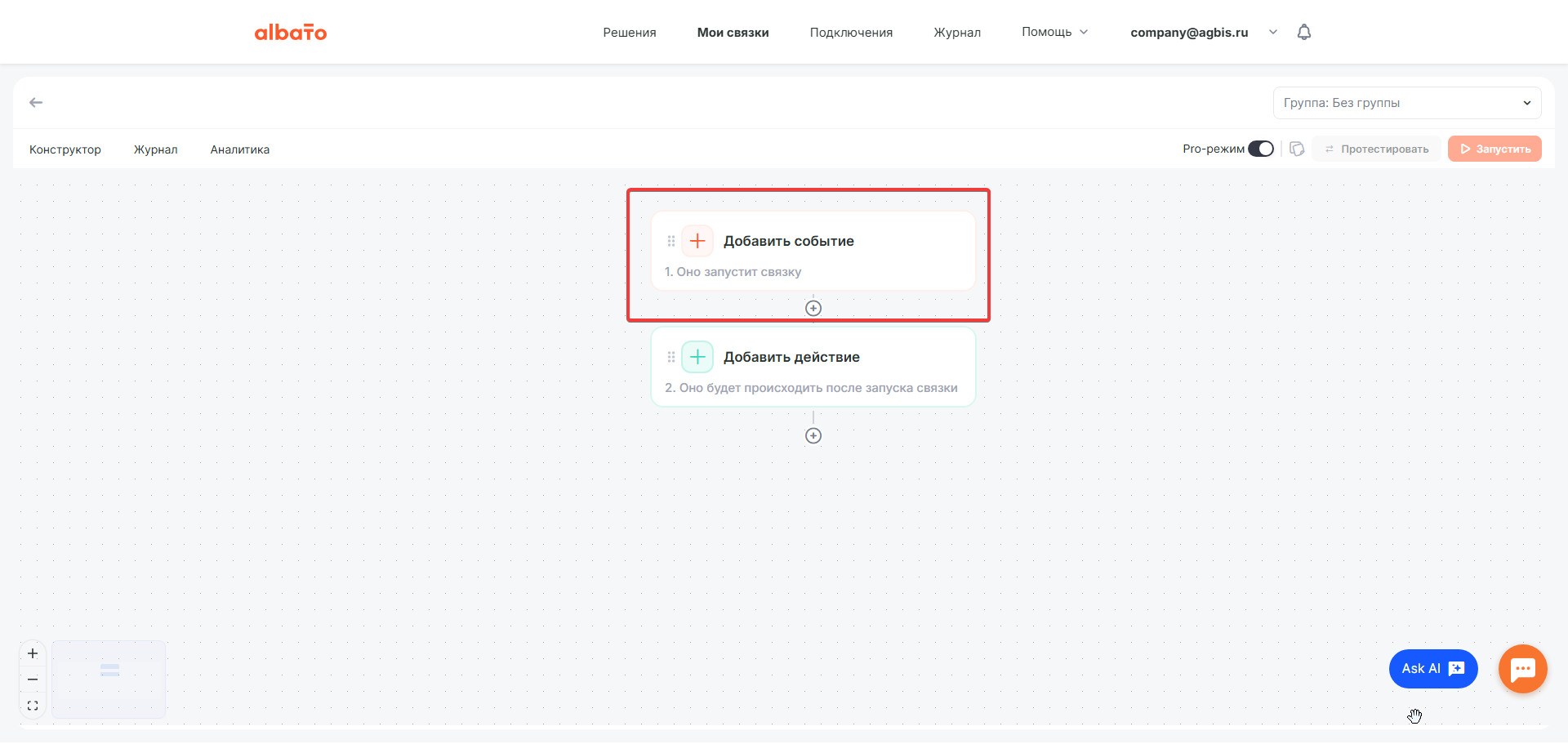Click the copy icon next to Pro-режим

click(x=1297, y=149)
